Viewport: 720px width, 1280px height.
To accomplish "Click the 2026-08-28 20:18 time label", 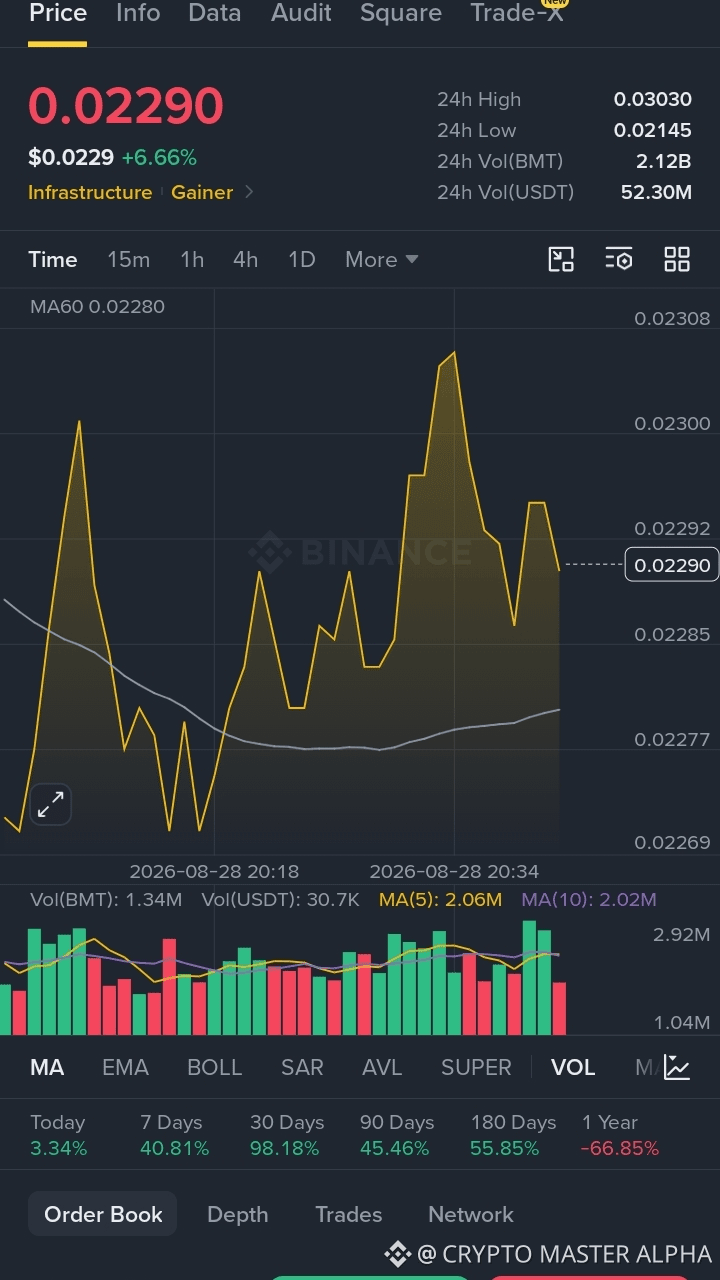I will point(214,871).
